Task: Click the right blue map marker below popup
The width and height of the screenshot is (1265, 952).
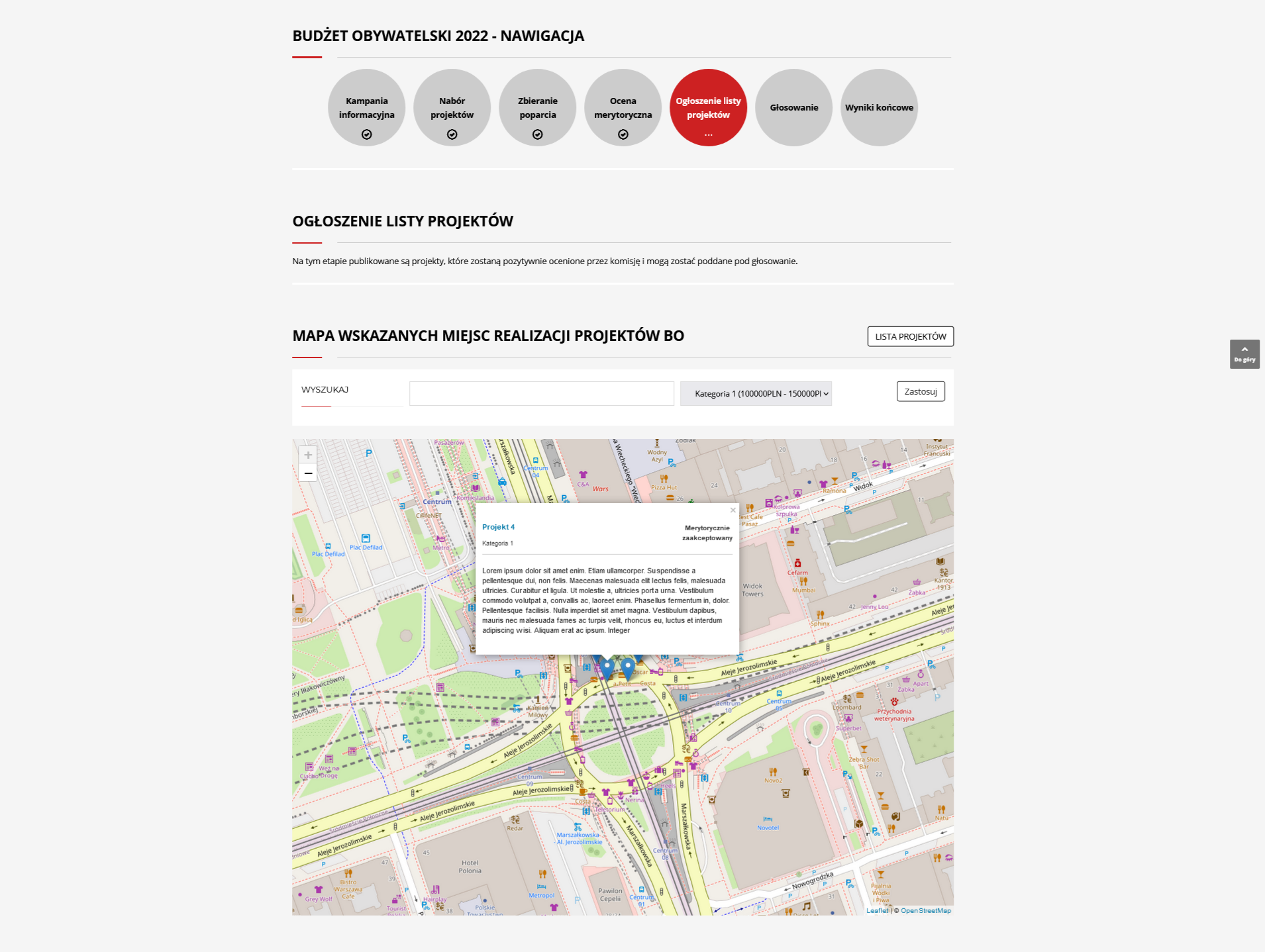Action: pos(627,669)
